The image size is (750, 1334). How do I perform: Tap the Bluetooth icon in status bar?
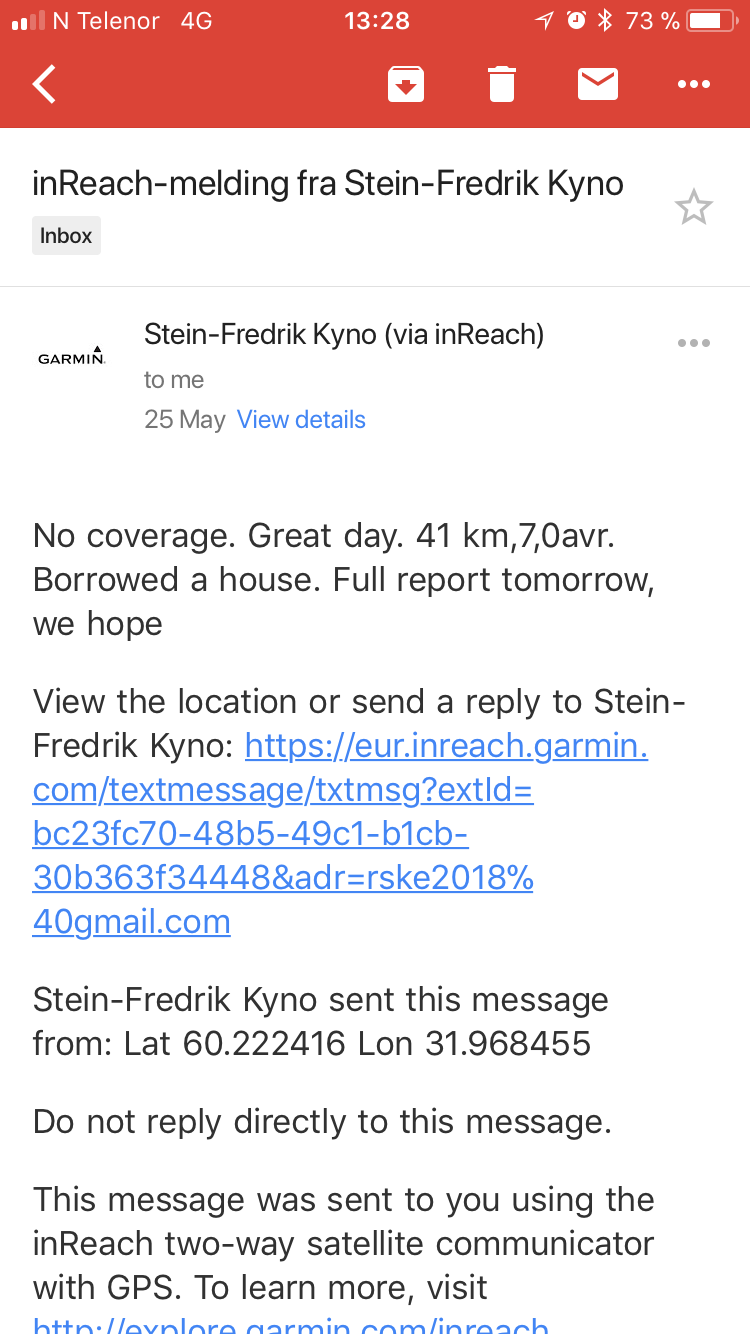point(604,21)
